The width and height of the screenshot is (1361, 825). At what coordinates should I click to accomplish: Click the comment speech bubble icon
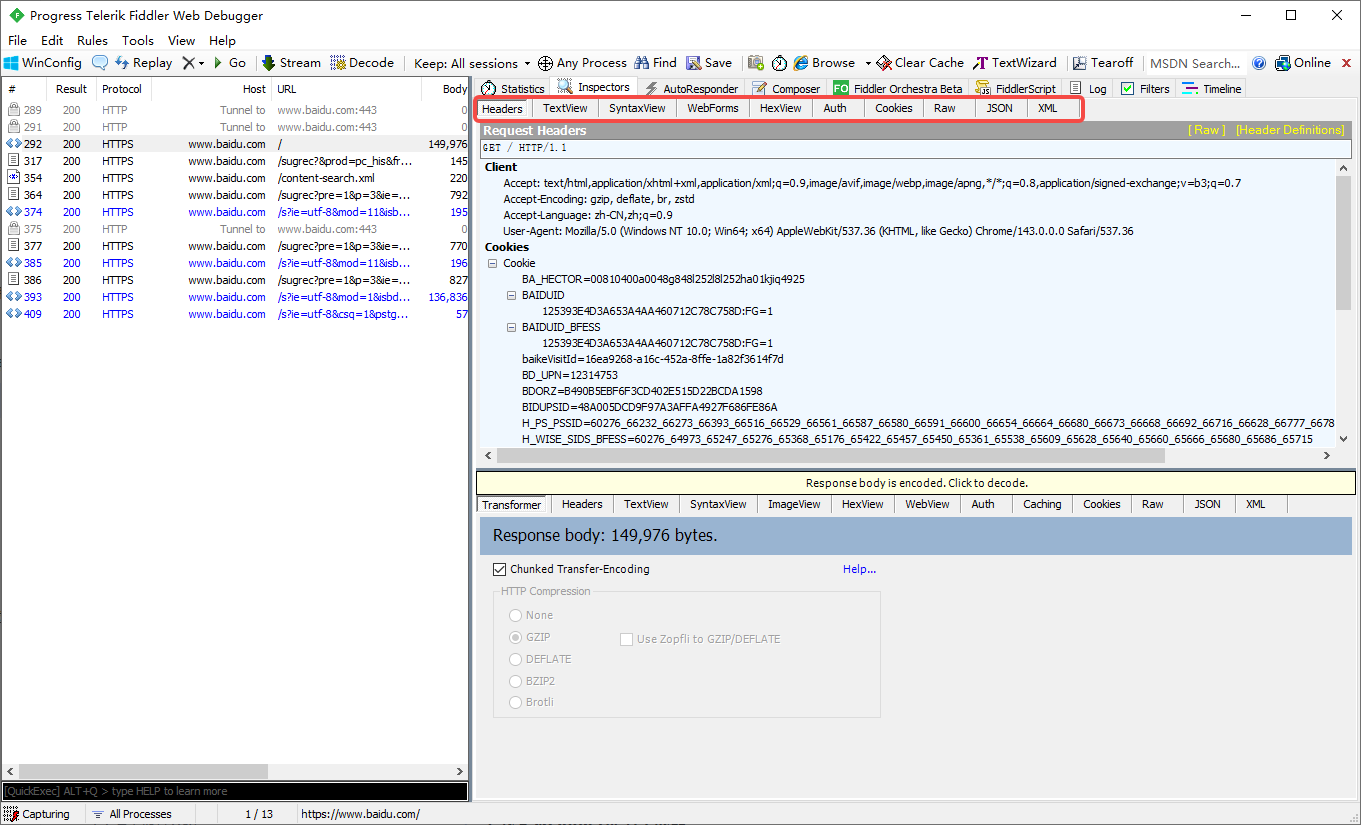click(x=100, y=63)
